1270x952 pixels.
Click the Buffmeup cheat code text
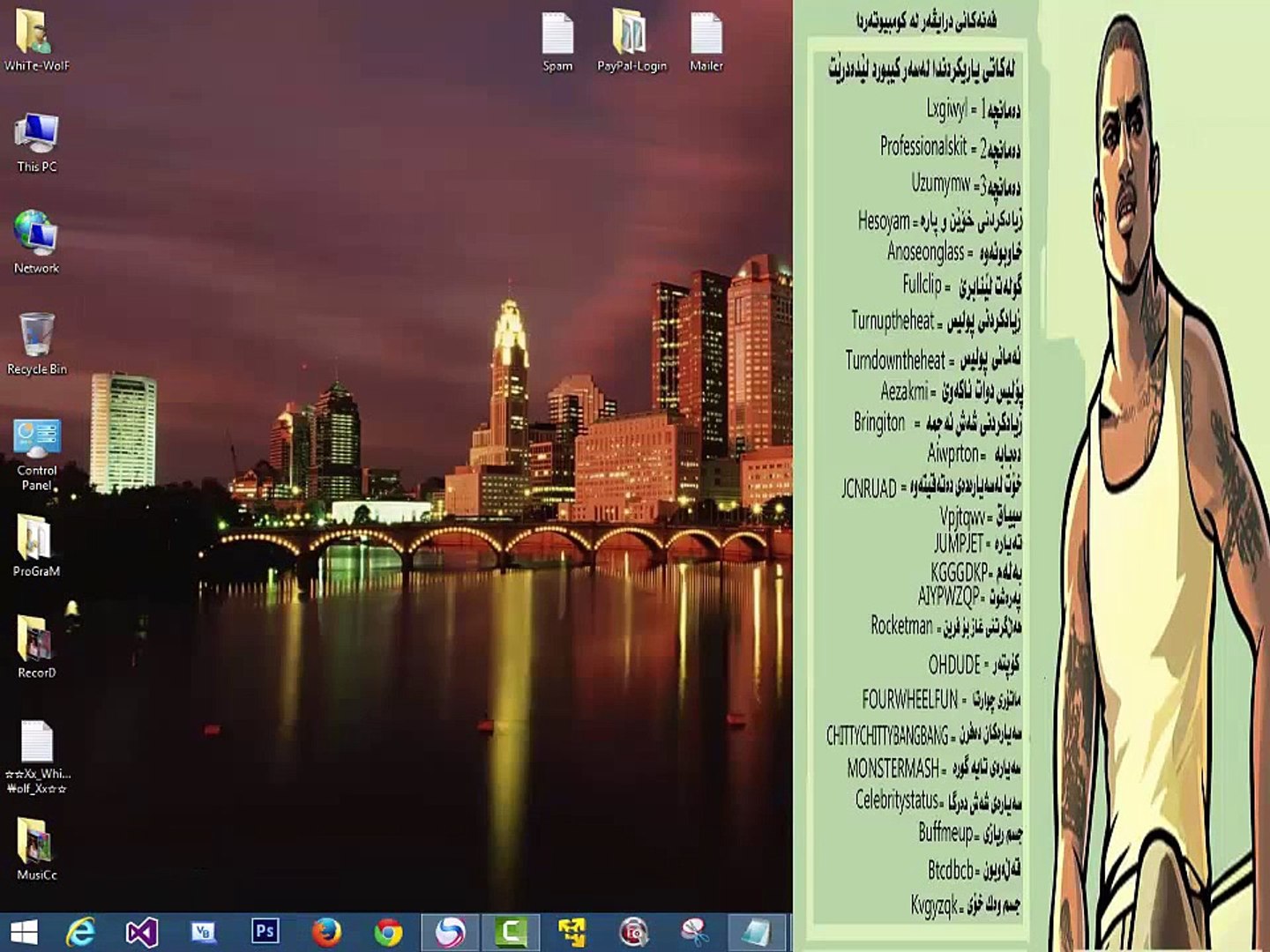(x=945, y=833)
